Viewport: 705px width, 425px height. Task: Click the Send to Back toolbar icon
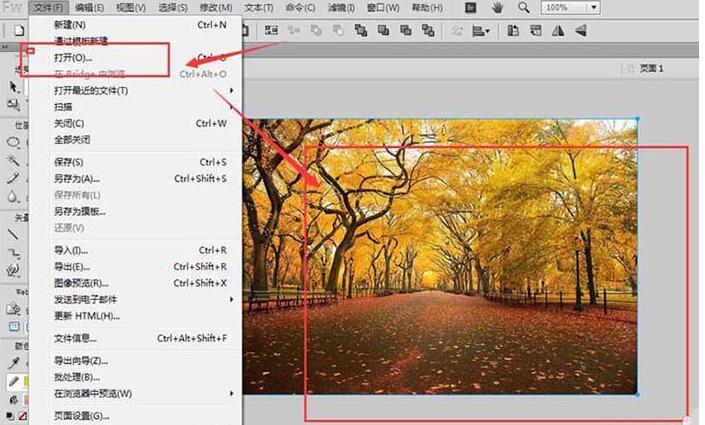click(x=428, y=30)
